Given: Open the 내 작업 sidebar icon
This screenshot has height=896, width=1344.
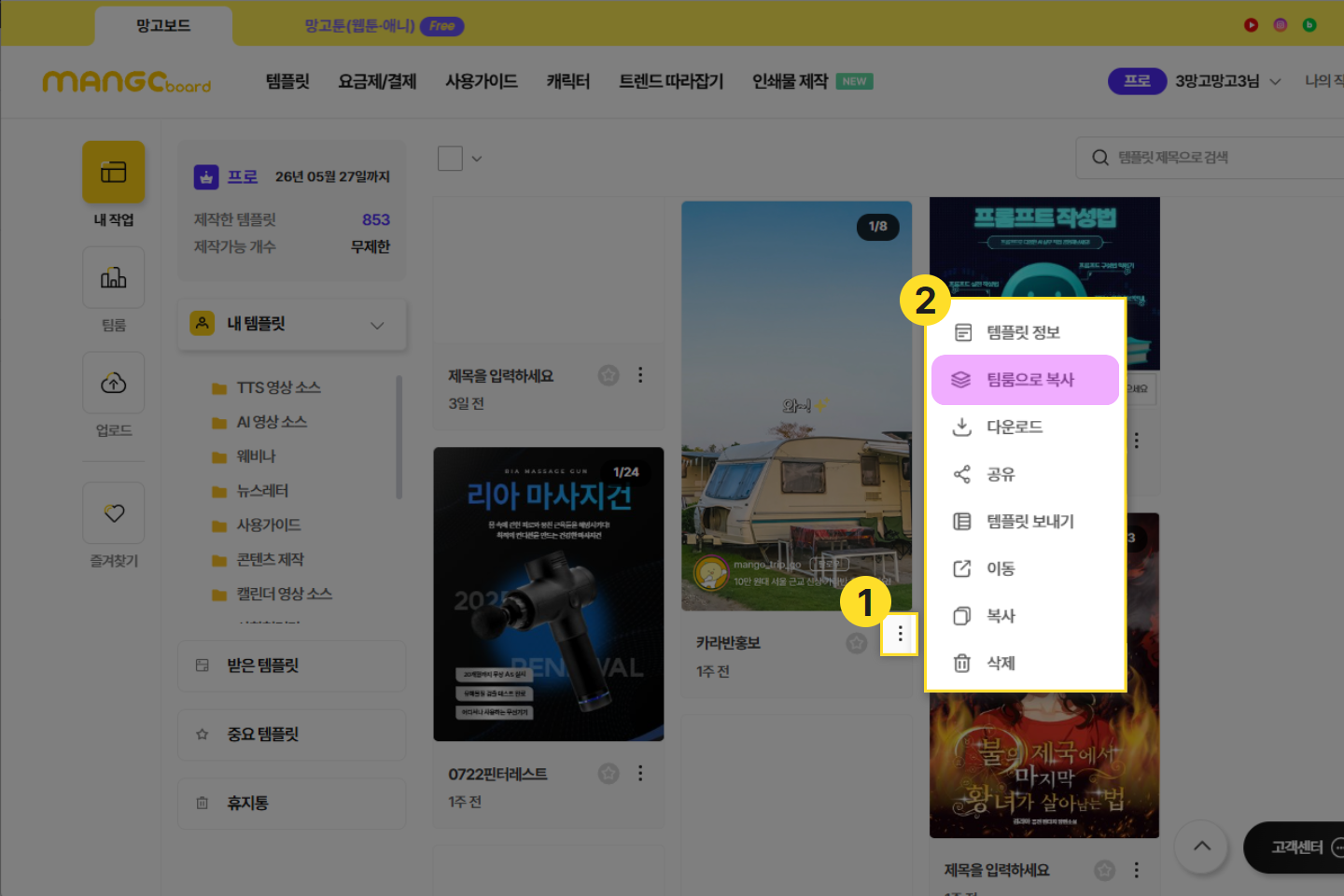Looking at the screenshot, I should click(113, 173).
